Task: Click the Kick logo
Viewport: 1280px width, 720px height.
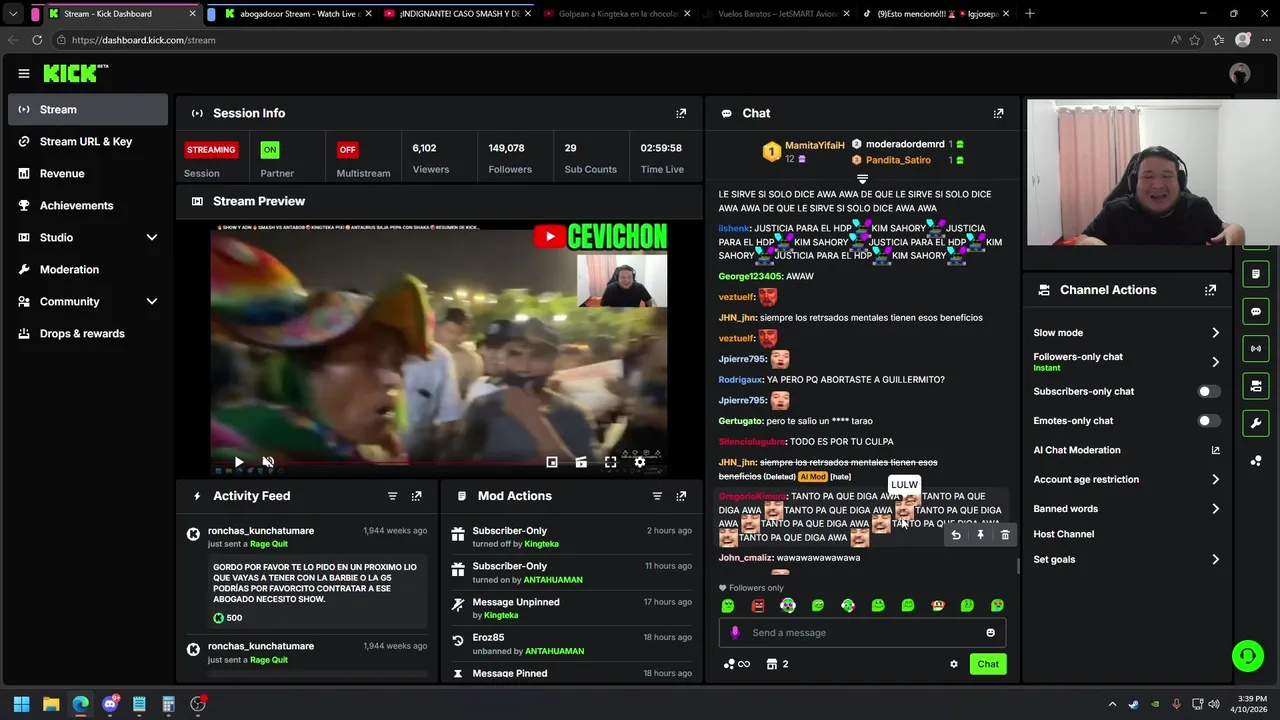Action: coord(75,73)
